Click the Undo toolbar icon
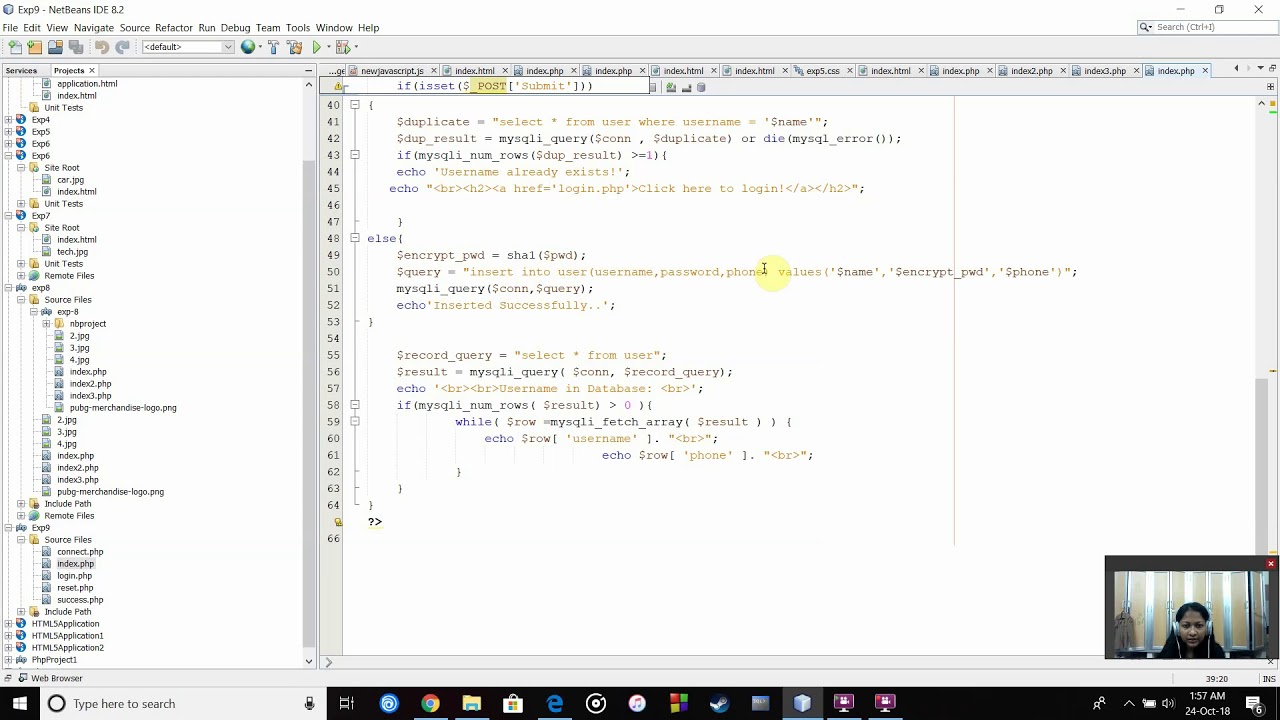 tap(102, 47)
